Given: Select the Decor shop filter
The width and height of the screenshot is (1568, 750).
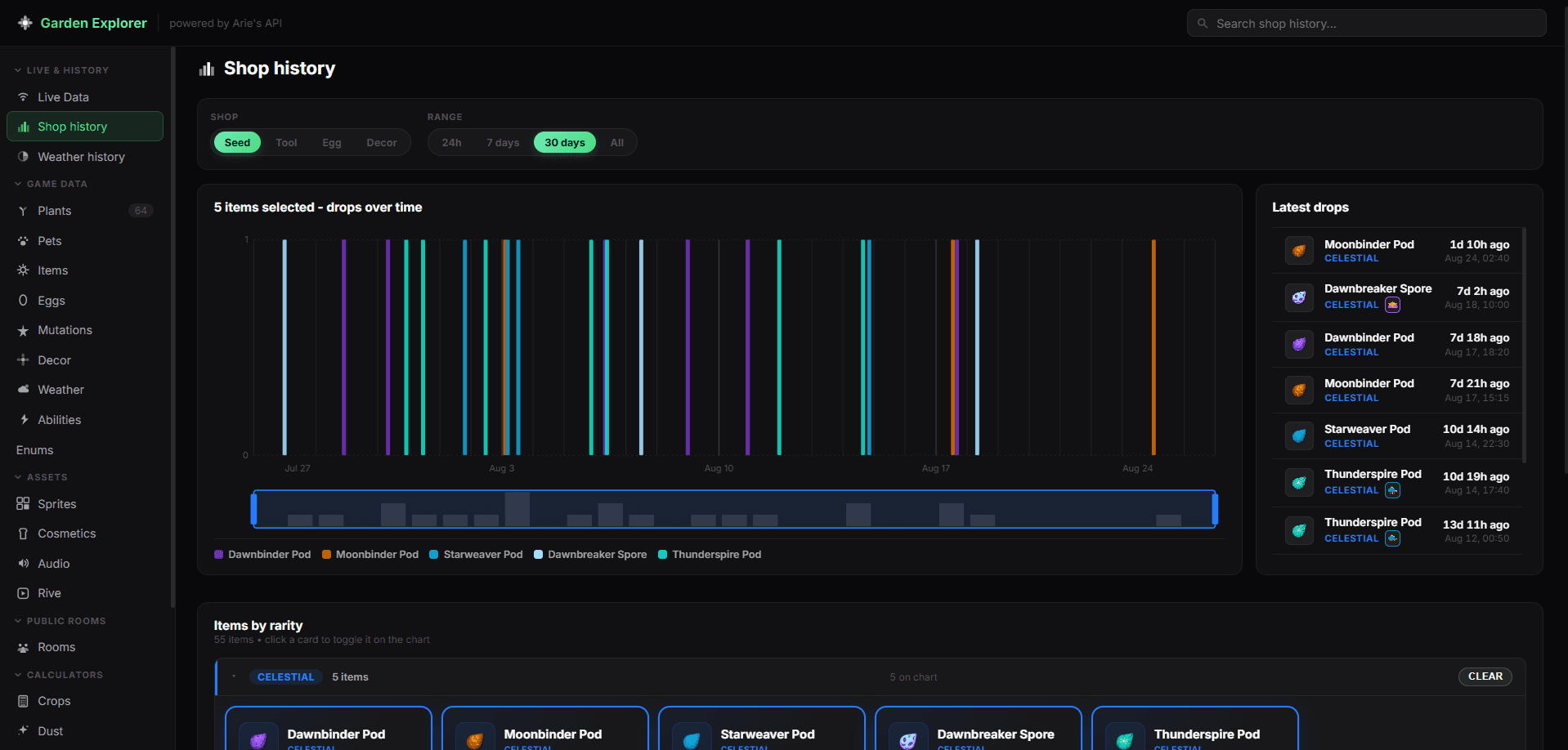Looking at the screenshot, I should [x=382, y=142].
